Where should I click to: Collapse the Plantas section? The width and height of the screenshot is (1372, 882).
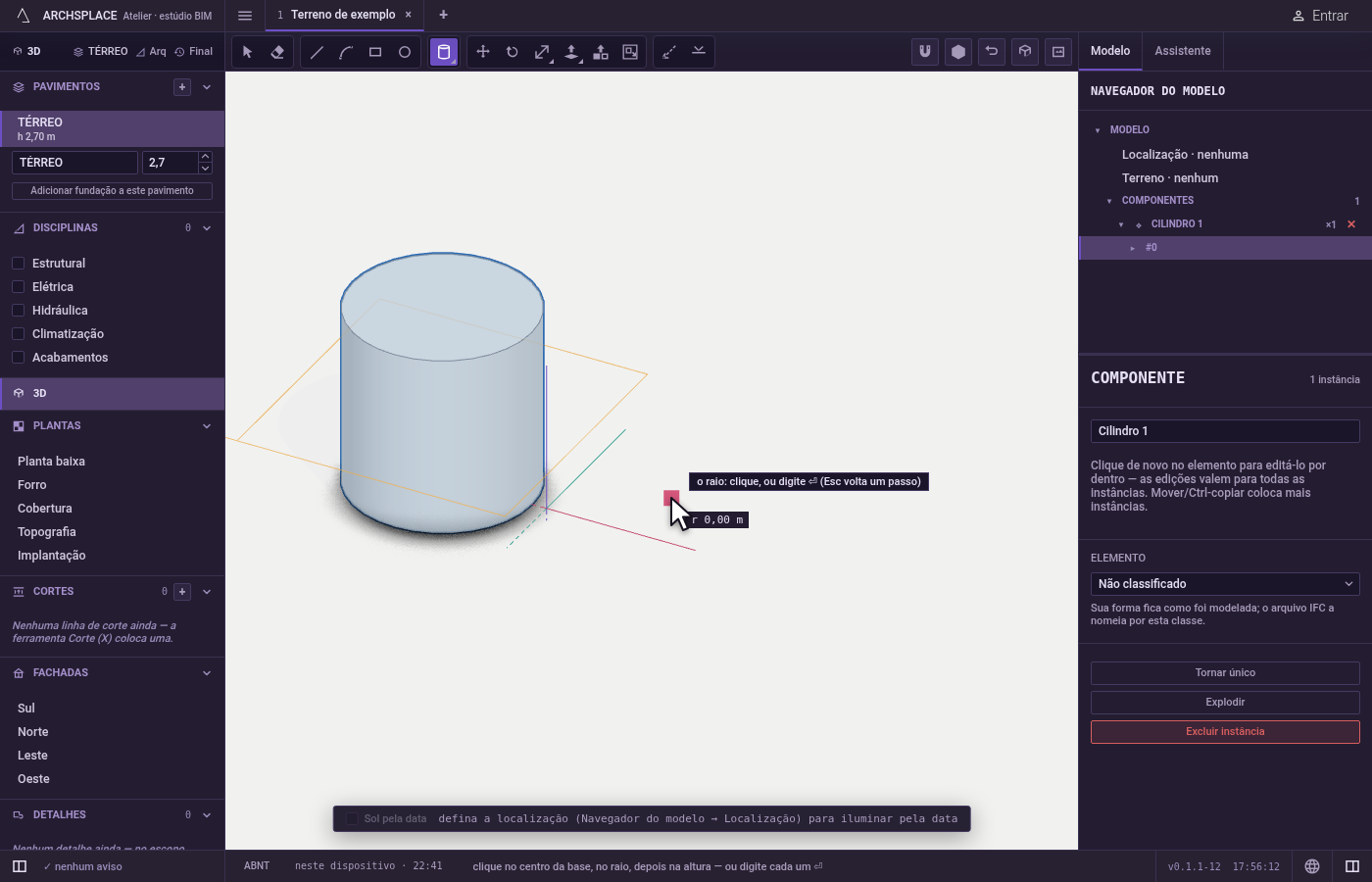[x=207, y=426]
